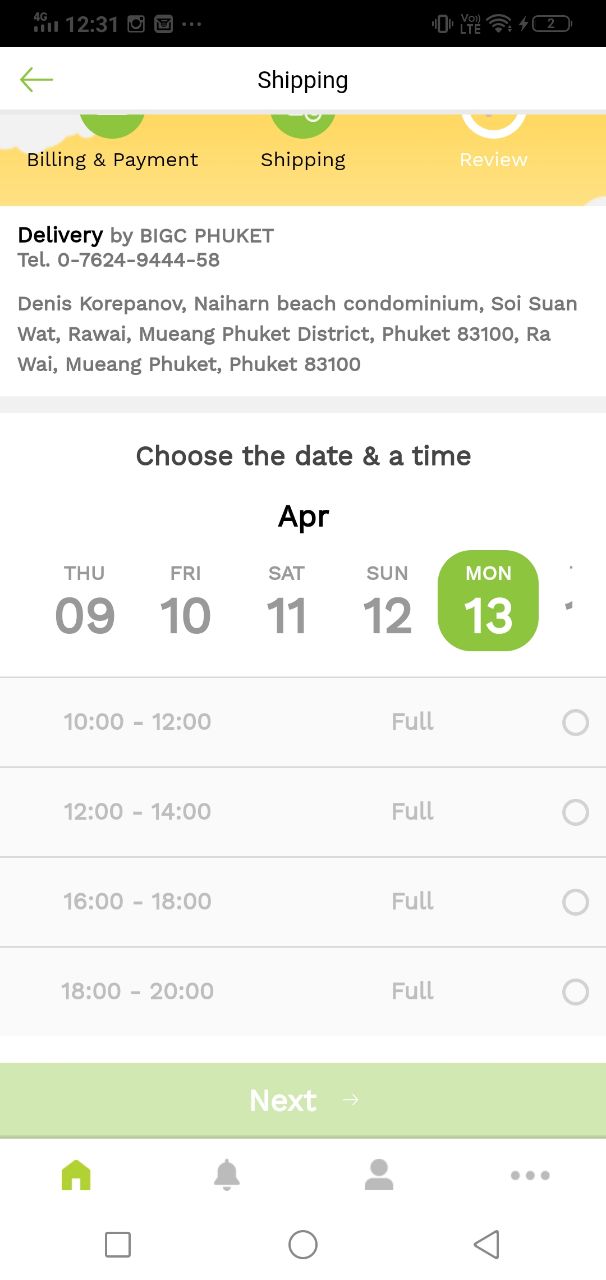The height and width of the screenshot is (1280, 606).
Task: Open the more options dots icon
Action: (530, 1176)
